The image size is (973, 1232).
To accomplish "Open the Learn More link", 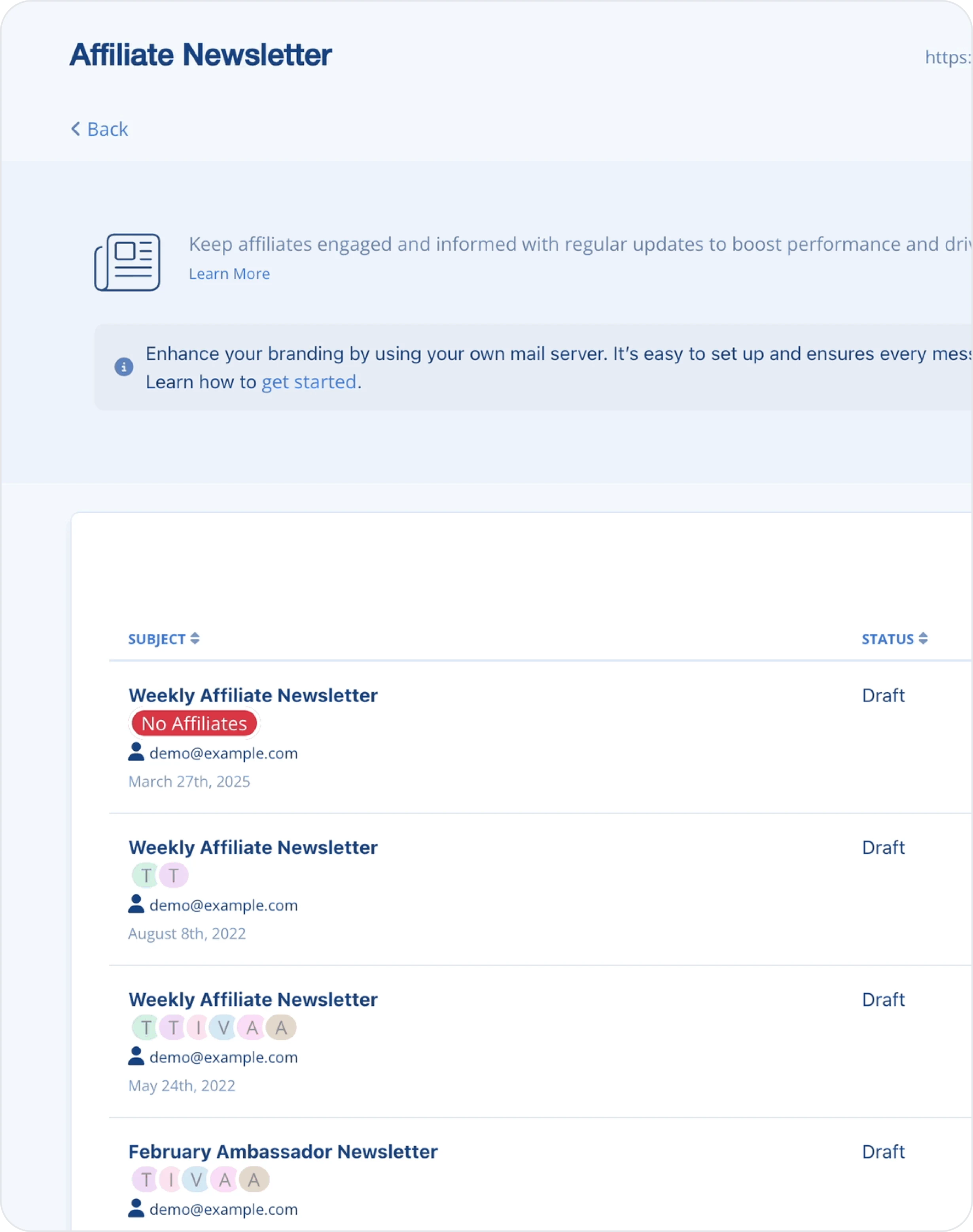I will (229, 274).
